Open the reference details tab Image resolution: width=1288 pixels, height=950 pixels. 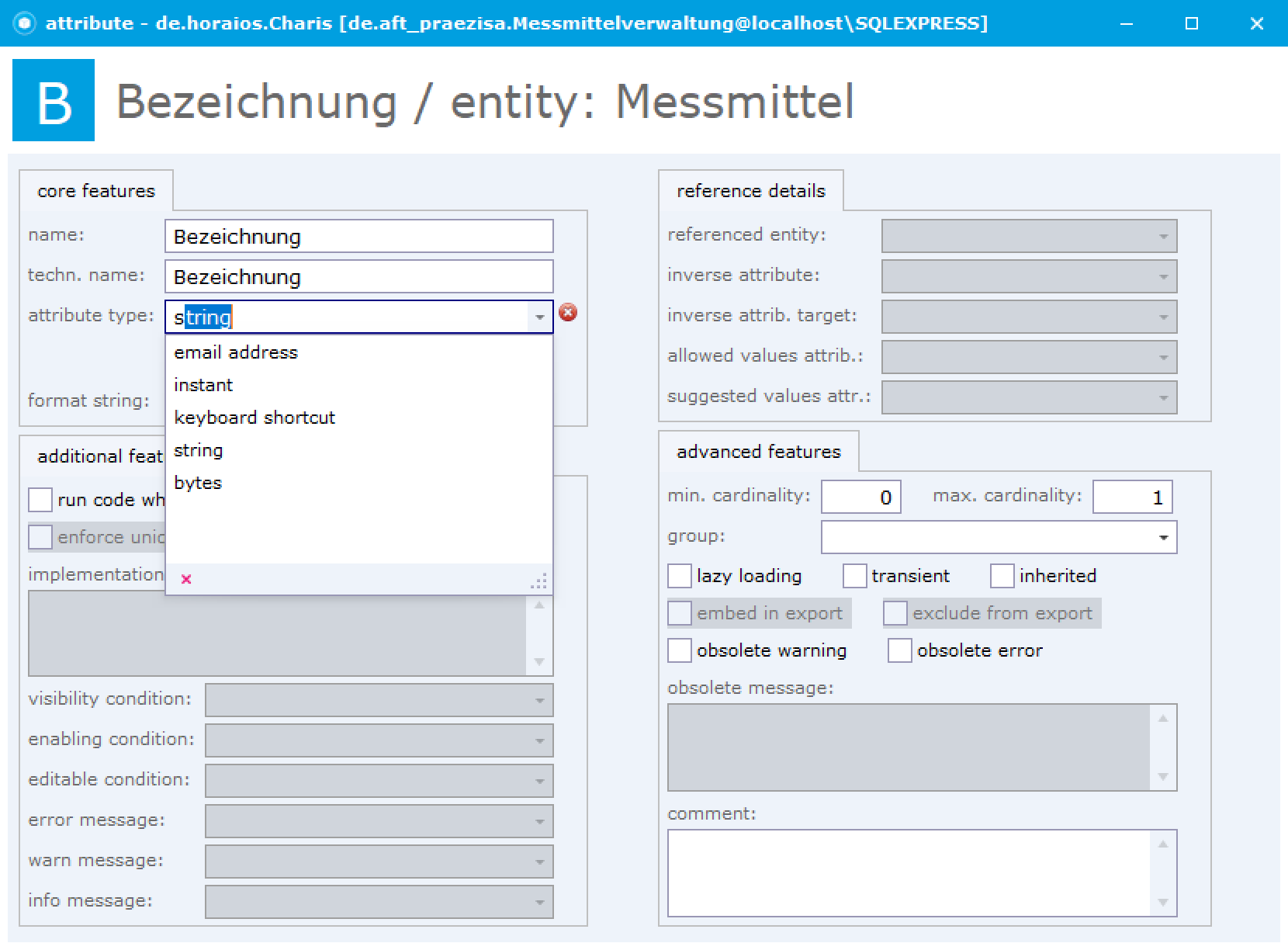tap(751, 191)
